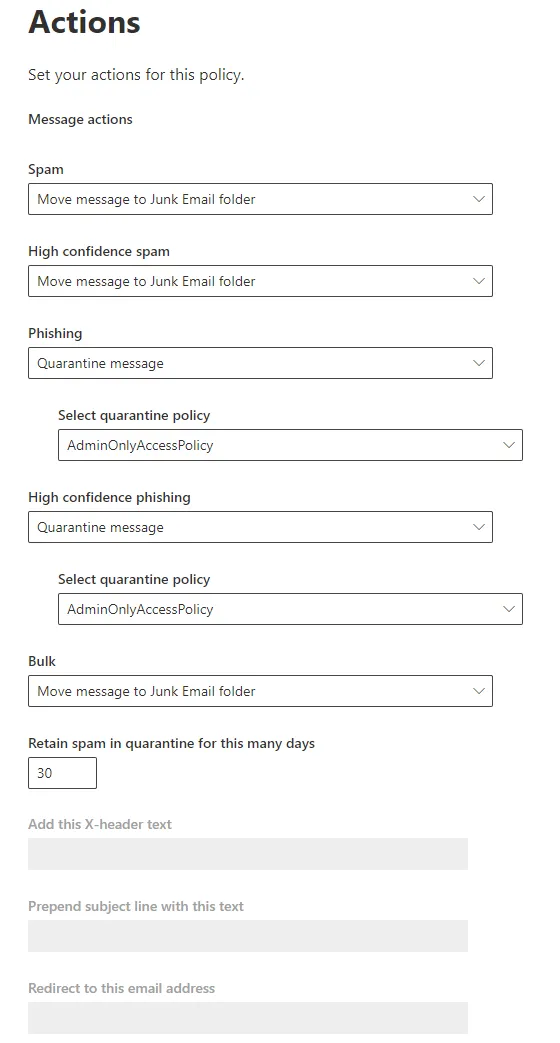Expand Phishing's quarantine policy selector

tap(290, 445)
